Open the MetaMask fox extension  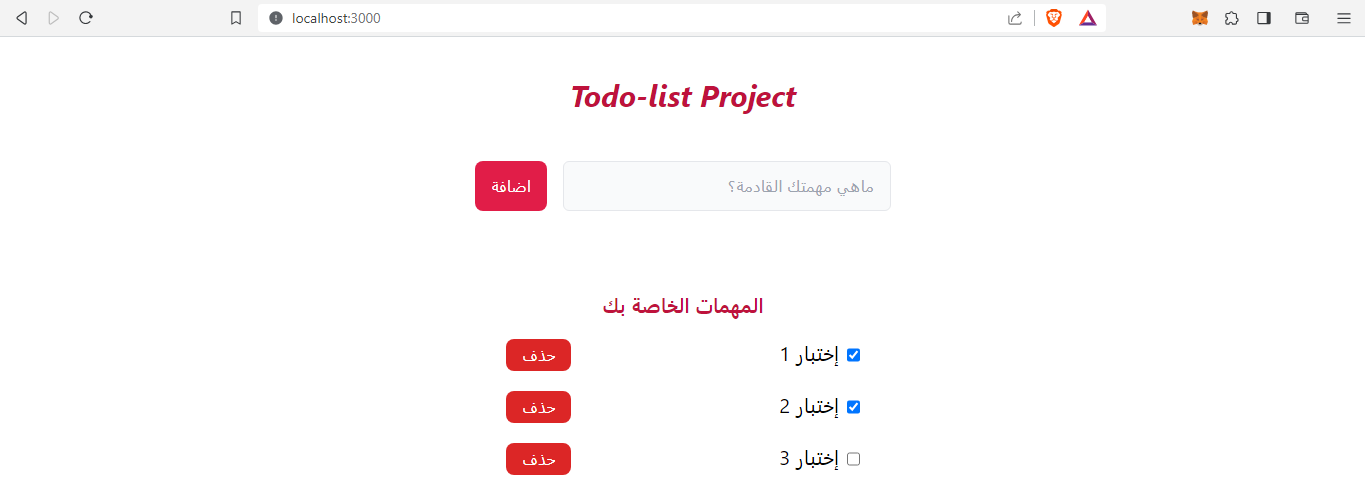(x=1200, y=18)
